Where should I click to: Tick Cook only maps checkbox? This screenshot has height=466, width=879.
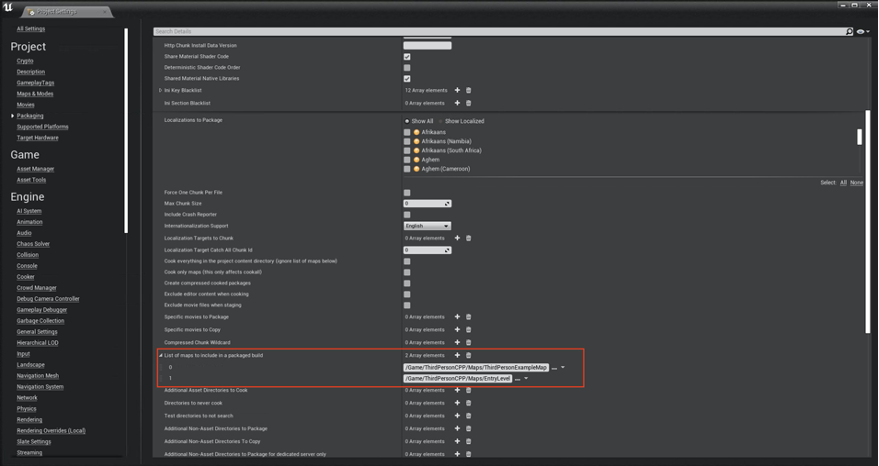(x=407, y=273)
